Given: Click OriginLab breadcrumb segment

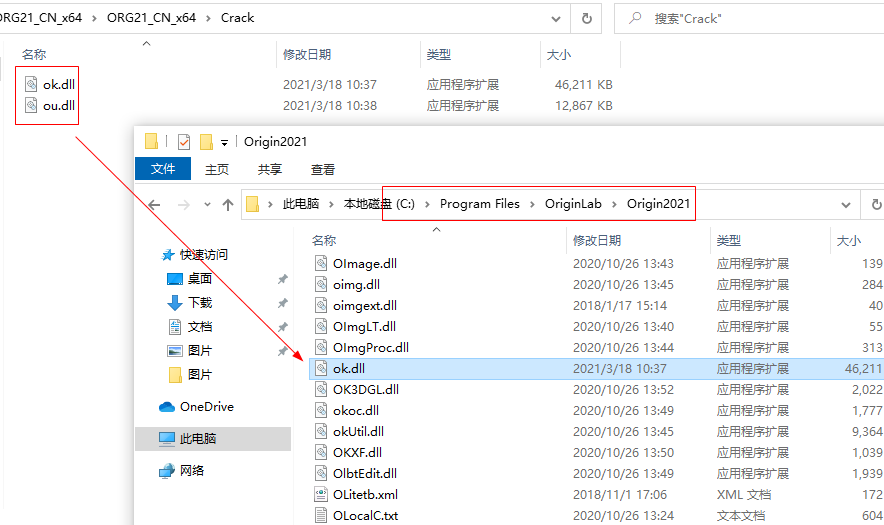Looking at the screenshot, I should pos(573,204).
